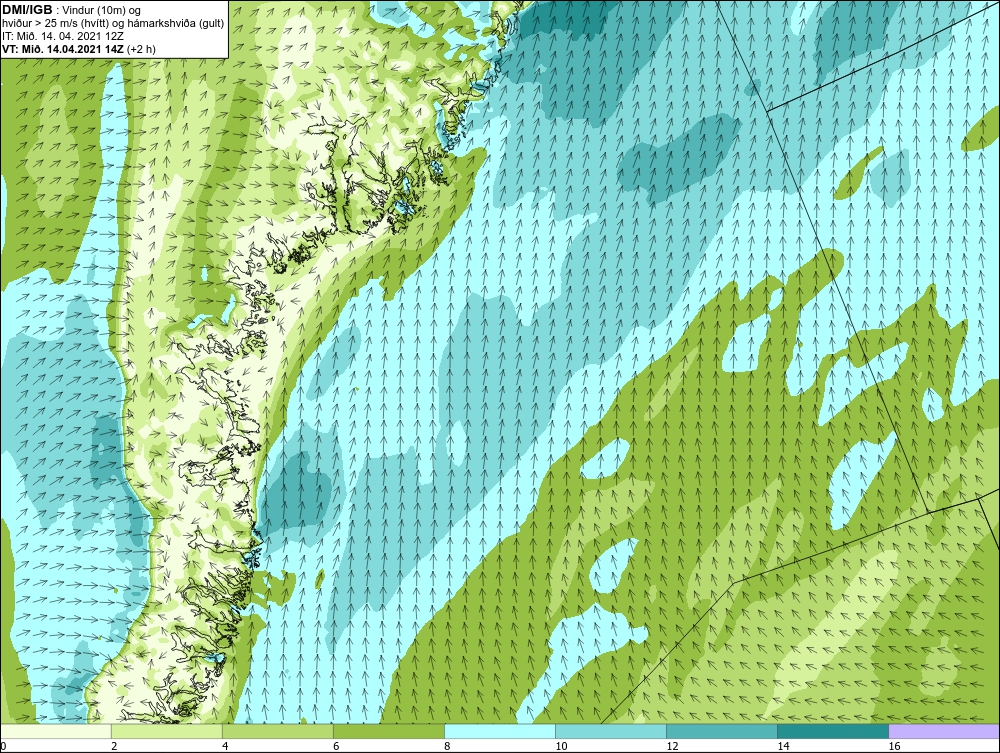
Task: Click the 'Vindur (10m) og' label
Action: pos(101,10)
